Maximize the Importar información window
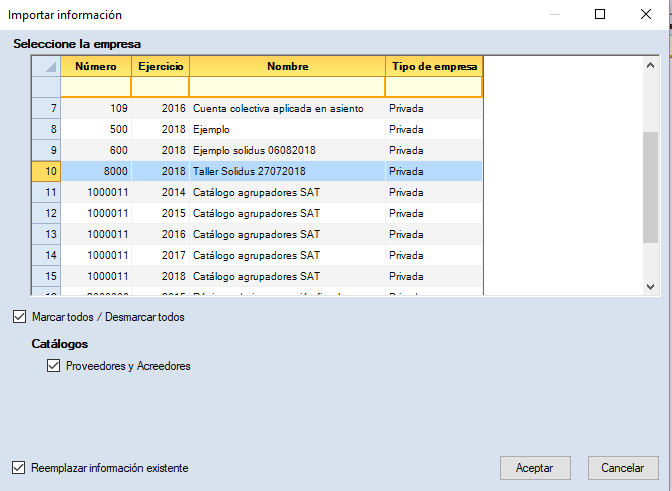The height and width of the screenshot is (491, 672). point(600,15)
